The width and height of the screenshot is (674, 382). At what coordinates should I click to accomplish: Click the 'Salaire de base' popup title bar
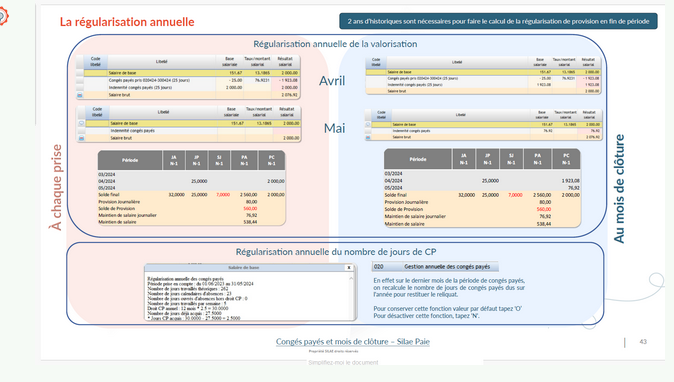pos(245,267)
